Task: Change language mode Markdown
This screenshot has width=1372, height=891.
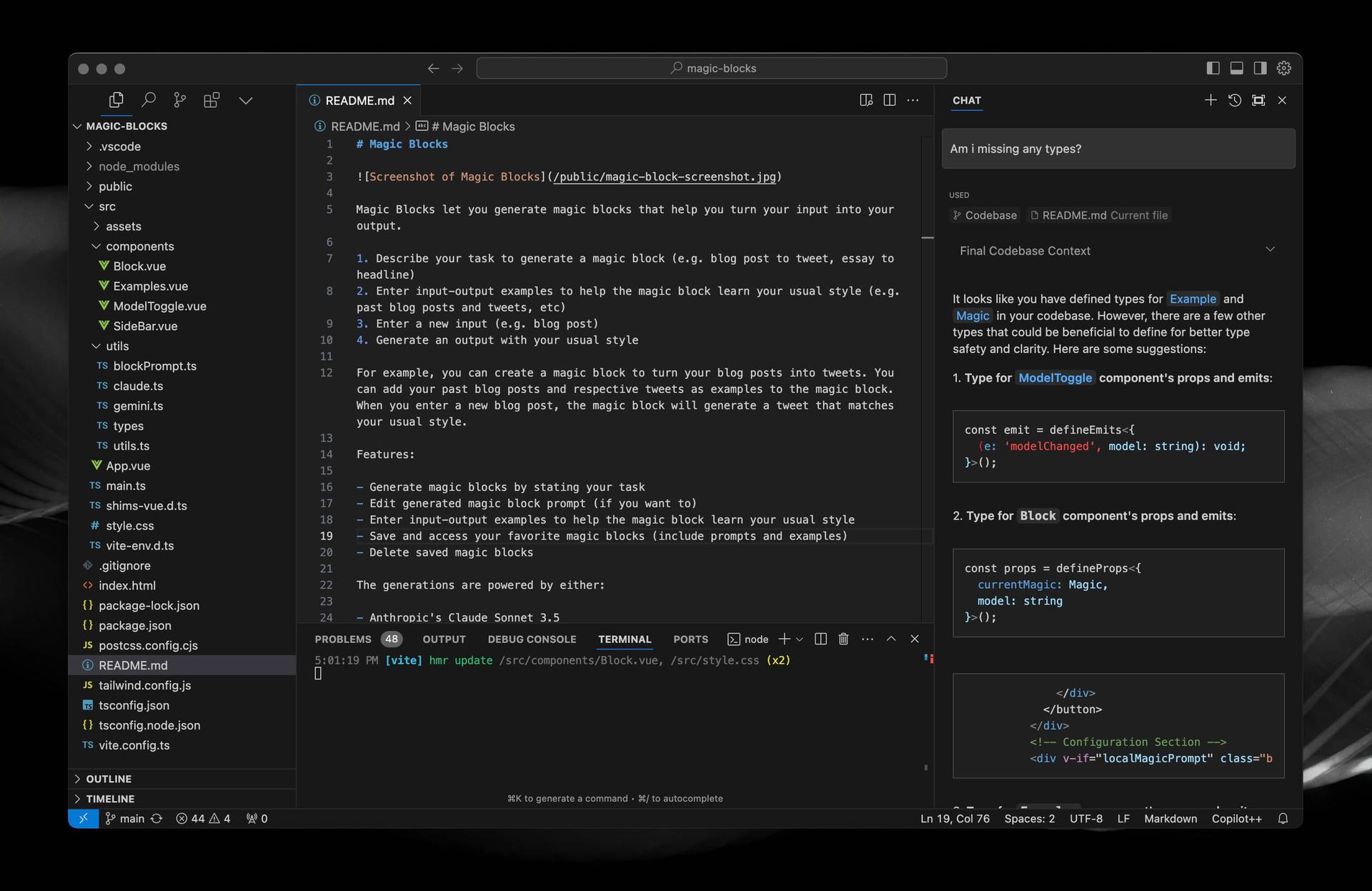Action: [x=1170, y=819]
